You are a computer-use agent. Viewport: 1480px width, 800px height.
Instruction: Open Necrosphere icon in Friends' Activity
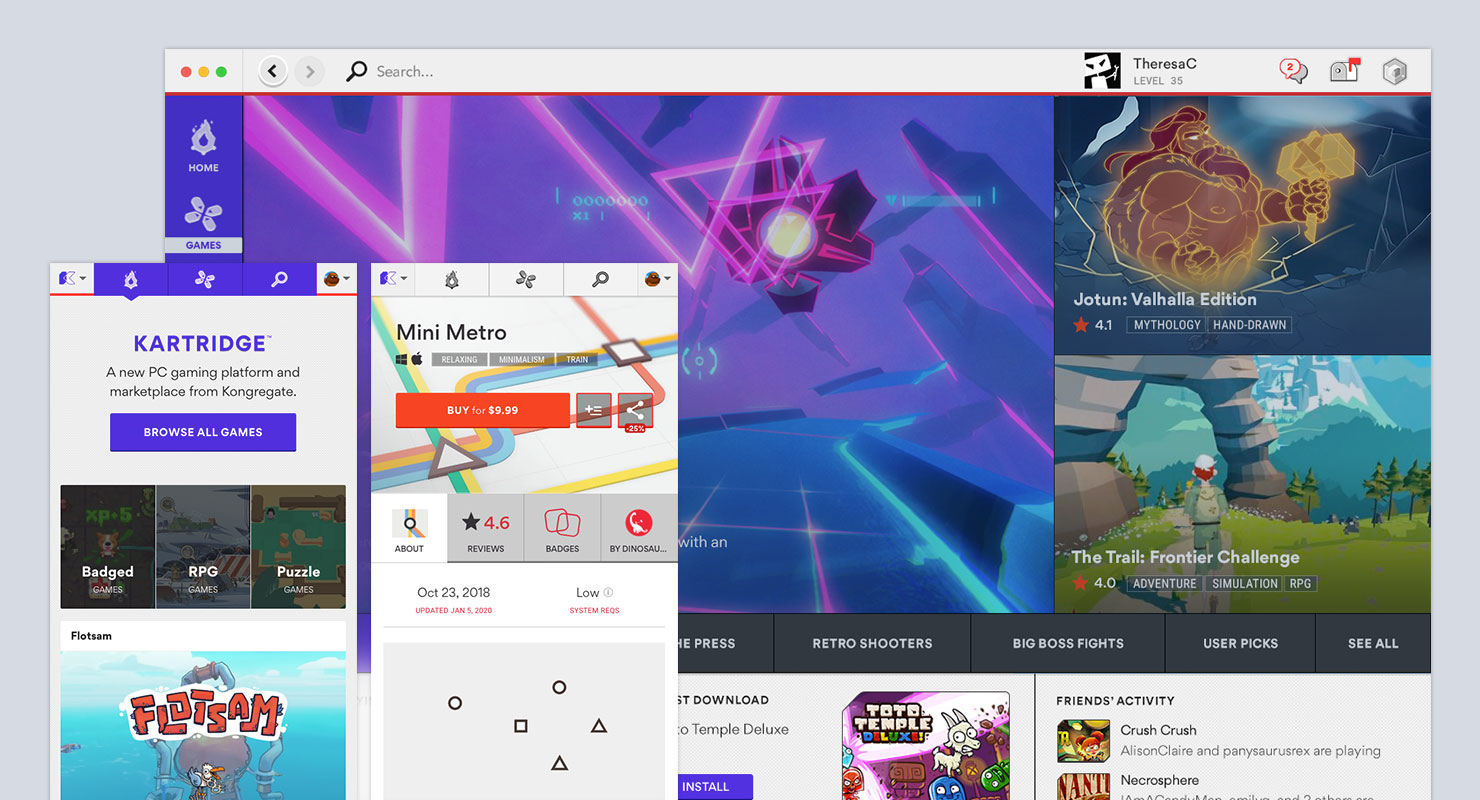1082,787
